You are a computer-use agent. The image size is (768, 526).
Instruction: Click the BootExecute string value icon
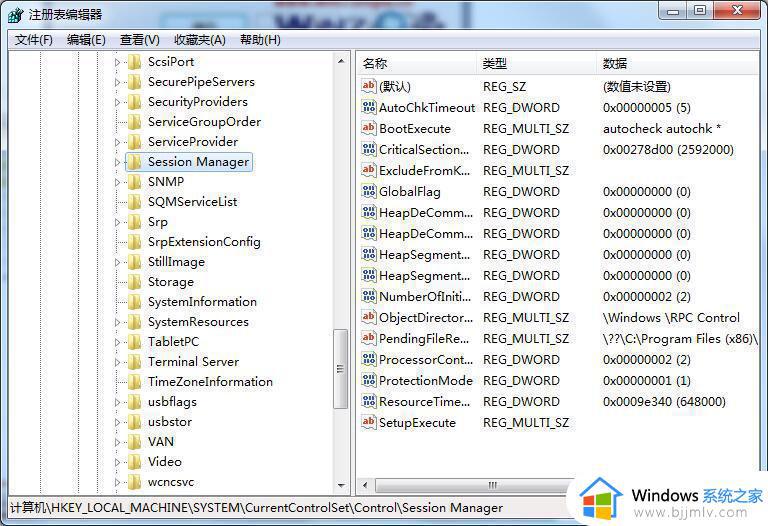369,128
